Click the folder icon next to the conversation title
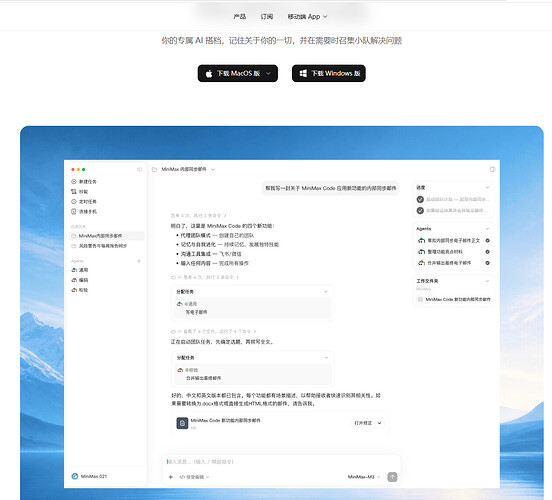This screenshot has width=552, height=500. tap(154, 169)
